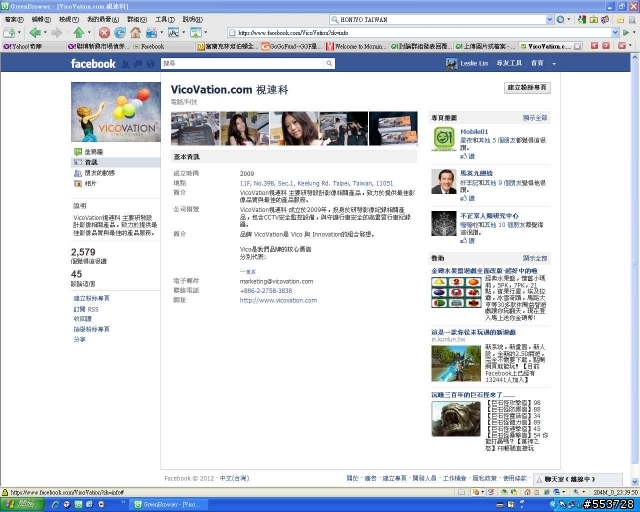Open the 訂閱 RSS sidebar link

pyautogui.click(x=86, y=309)
